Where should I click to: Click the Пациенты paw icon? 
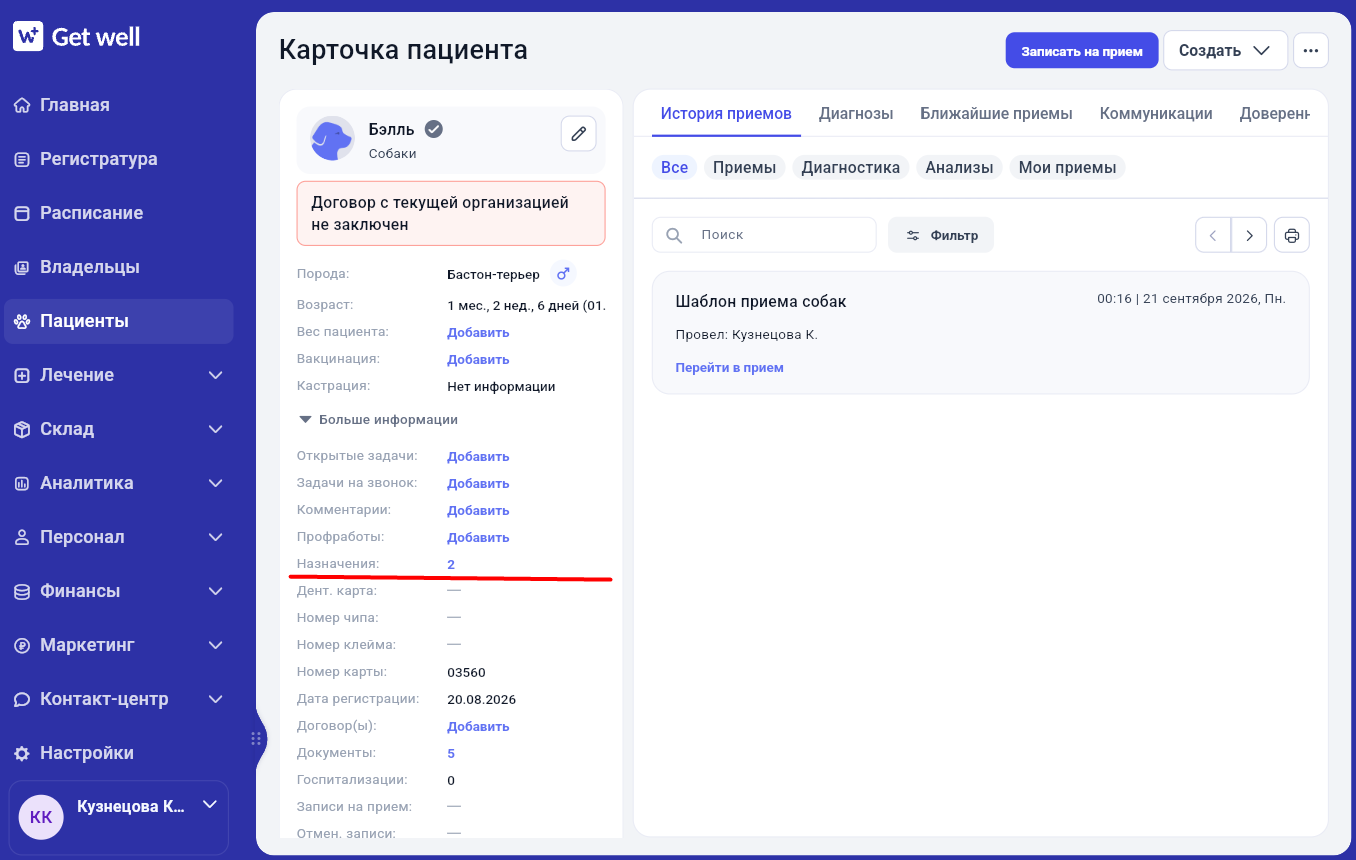22,321
